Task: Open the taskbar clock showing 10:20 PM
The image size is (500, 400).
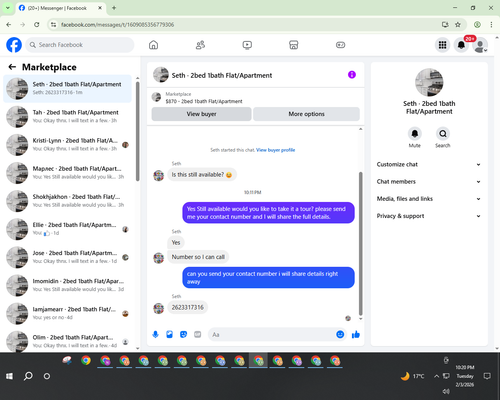Action: pyautogui.click(x=465, y=376)
